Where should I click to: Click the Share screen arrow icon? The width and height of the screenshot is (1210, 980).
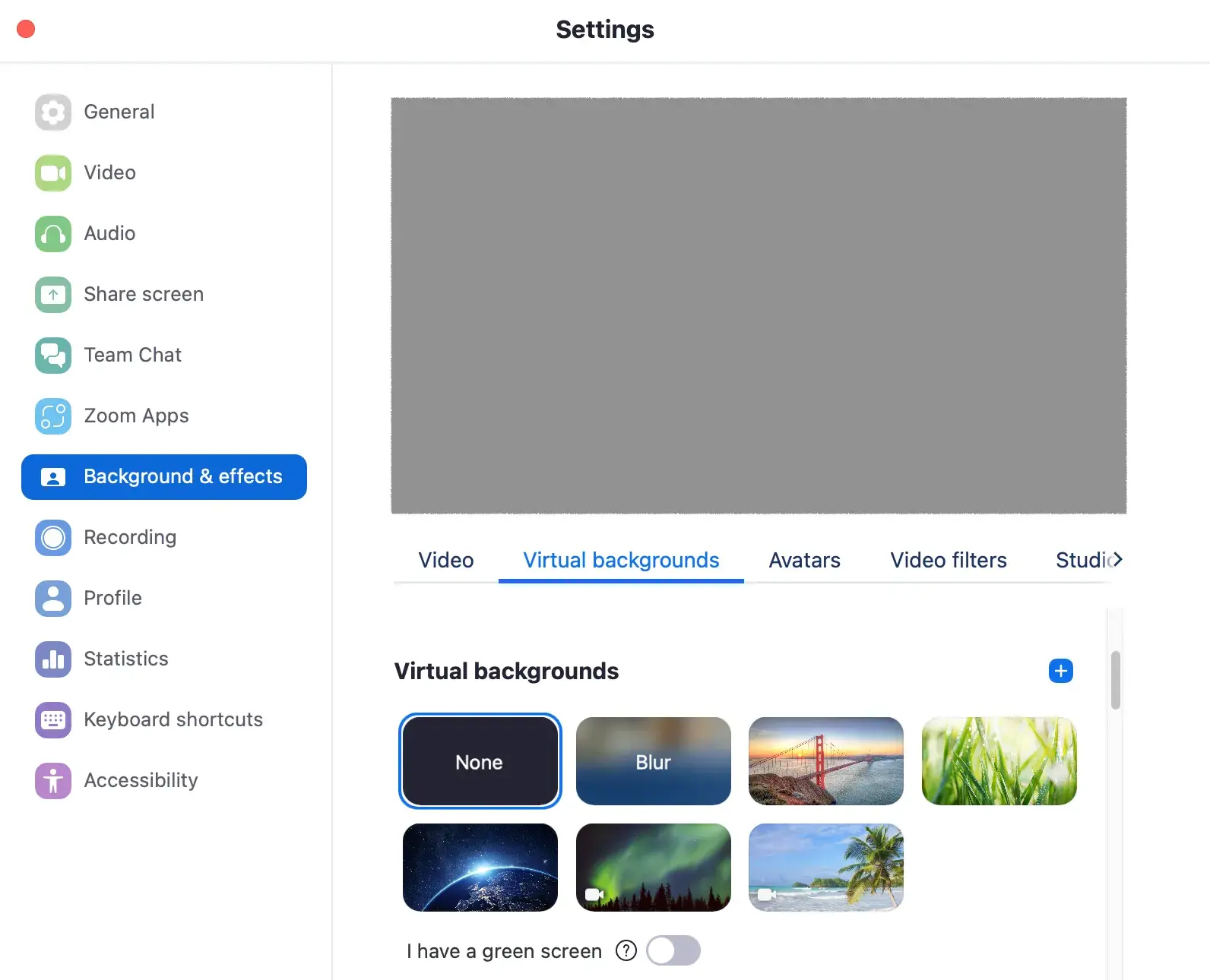[x=53, y=295]
